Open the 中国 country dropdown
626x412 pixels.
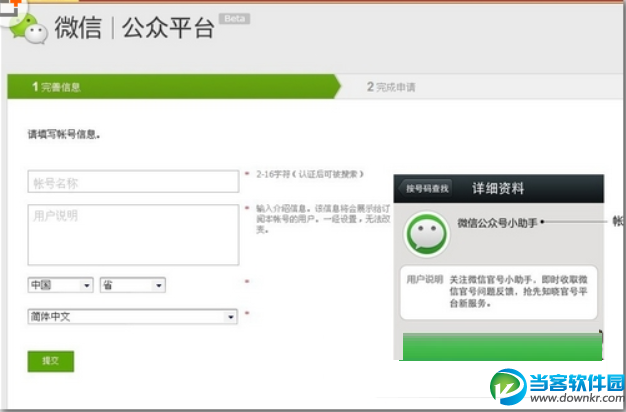tap(60, 285)
